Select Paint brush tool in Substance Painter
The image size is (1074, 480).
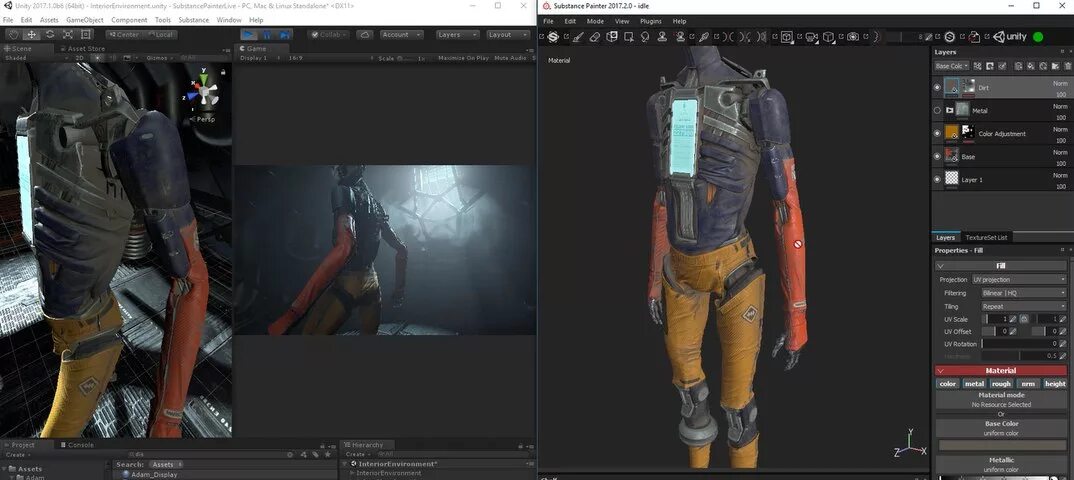point(577,37)
